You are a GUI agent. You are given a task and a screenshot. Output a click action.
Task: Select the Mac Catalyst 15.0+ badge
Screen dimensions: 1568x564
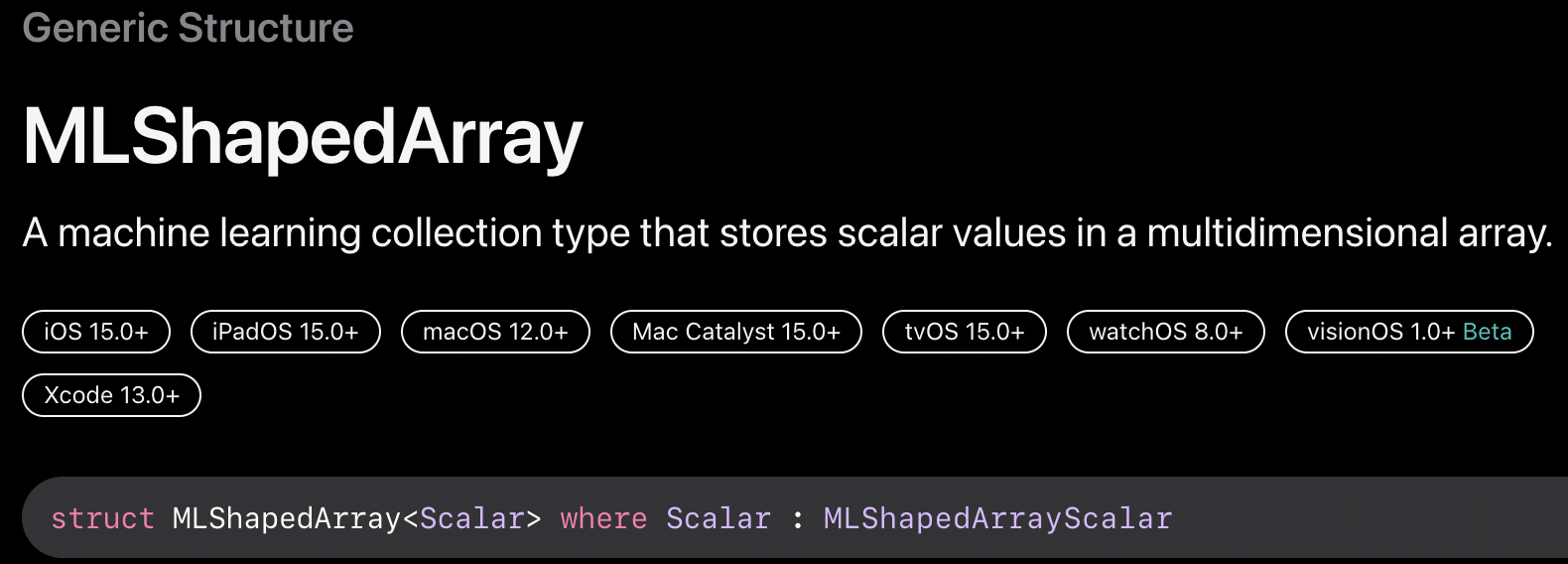tap(736, 332)
